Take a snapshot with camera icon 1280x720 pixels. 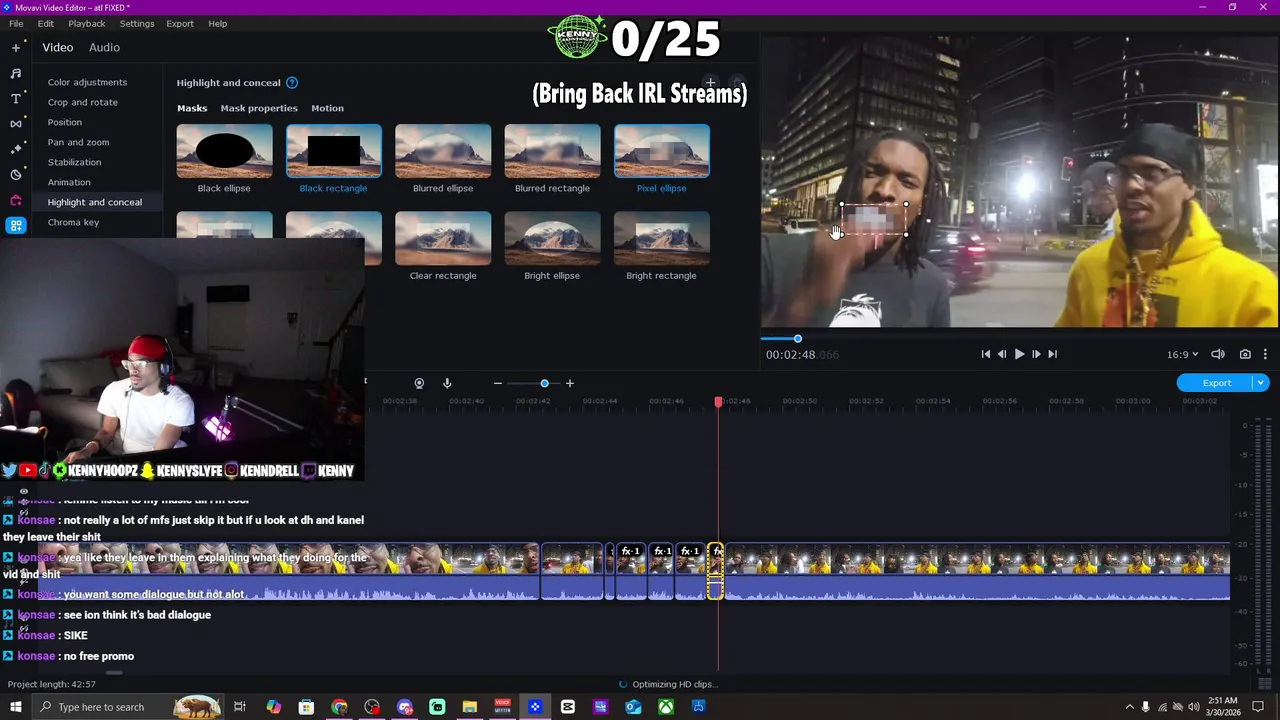click(x=1245, y=354)
